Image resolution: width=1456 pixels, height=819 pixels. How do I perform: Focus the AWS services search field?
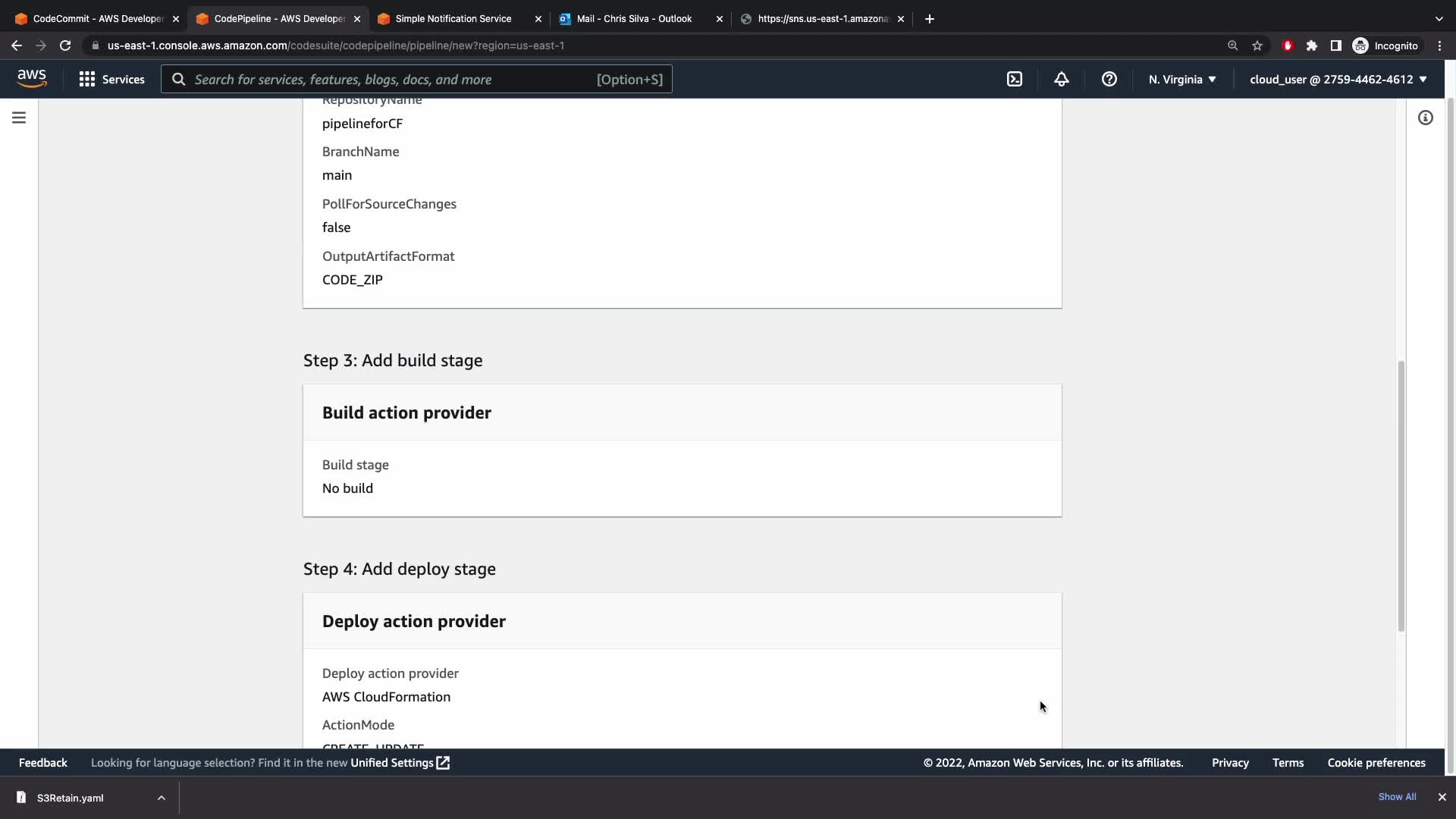pos(394,79)
